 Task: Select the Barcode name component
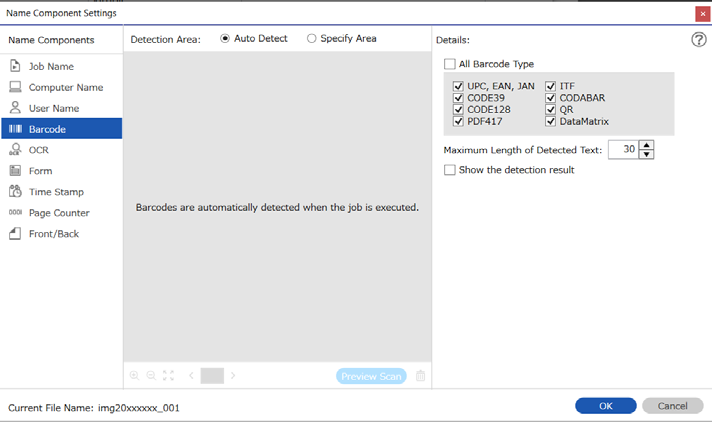point(62,129)
